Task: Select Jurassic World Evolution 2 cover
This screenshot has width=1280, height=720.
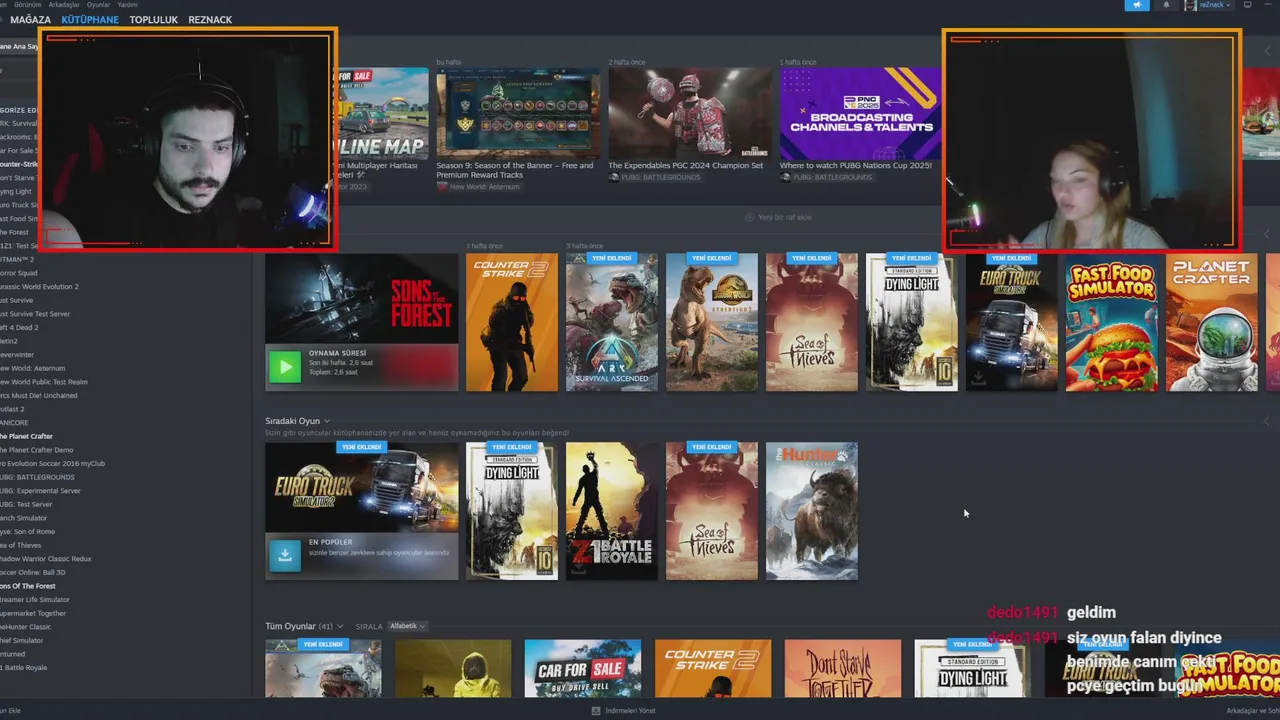Action: 711,322
